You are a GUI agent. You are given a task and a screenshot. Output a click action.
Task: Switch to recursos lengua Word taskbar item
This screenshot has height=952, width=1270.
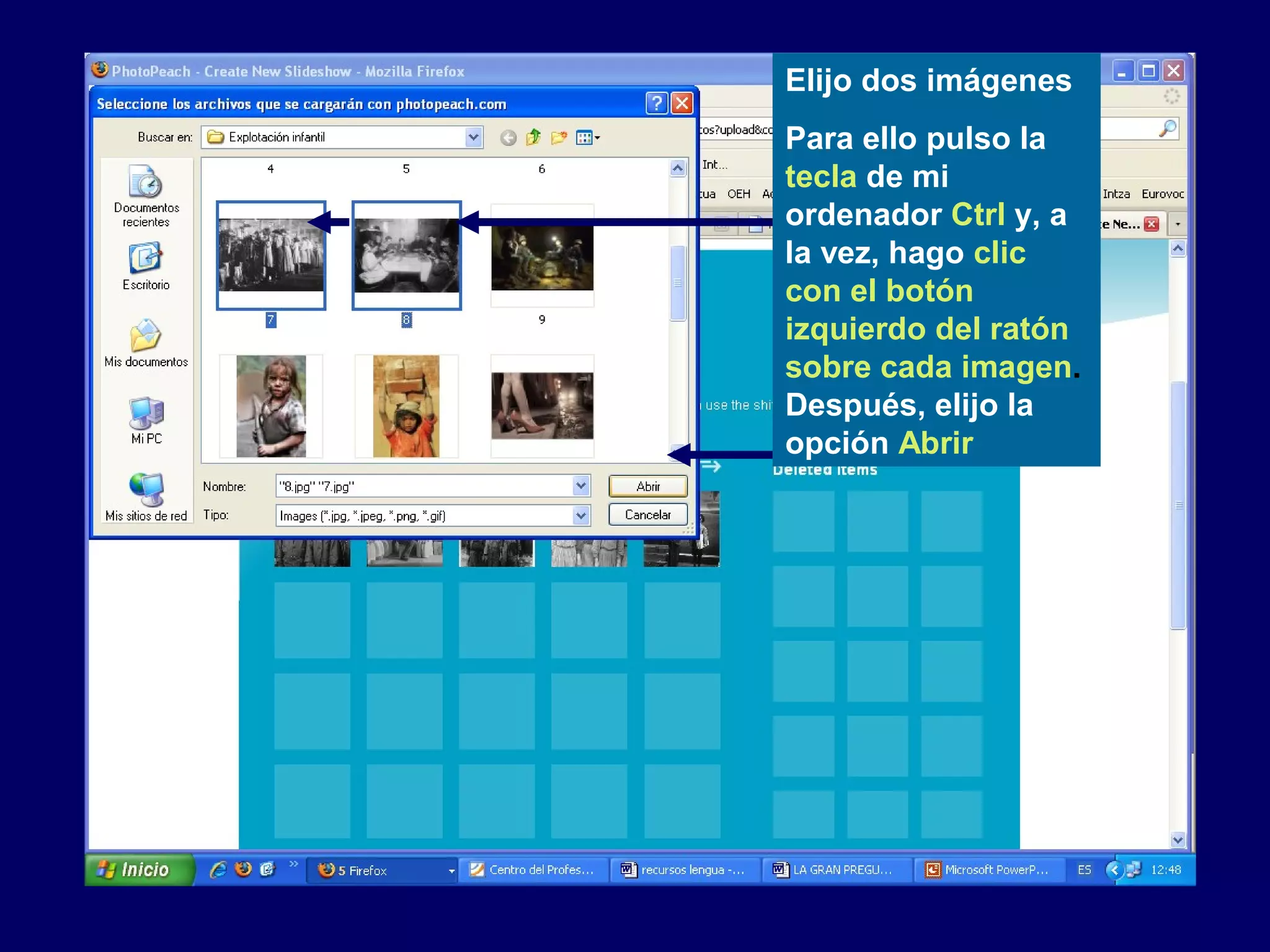(685, 870)
